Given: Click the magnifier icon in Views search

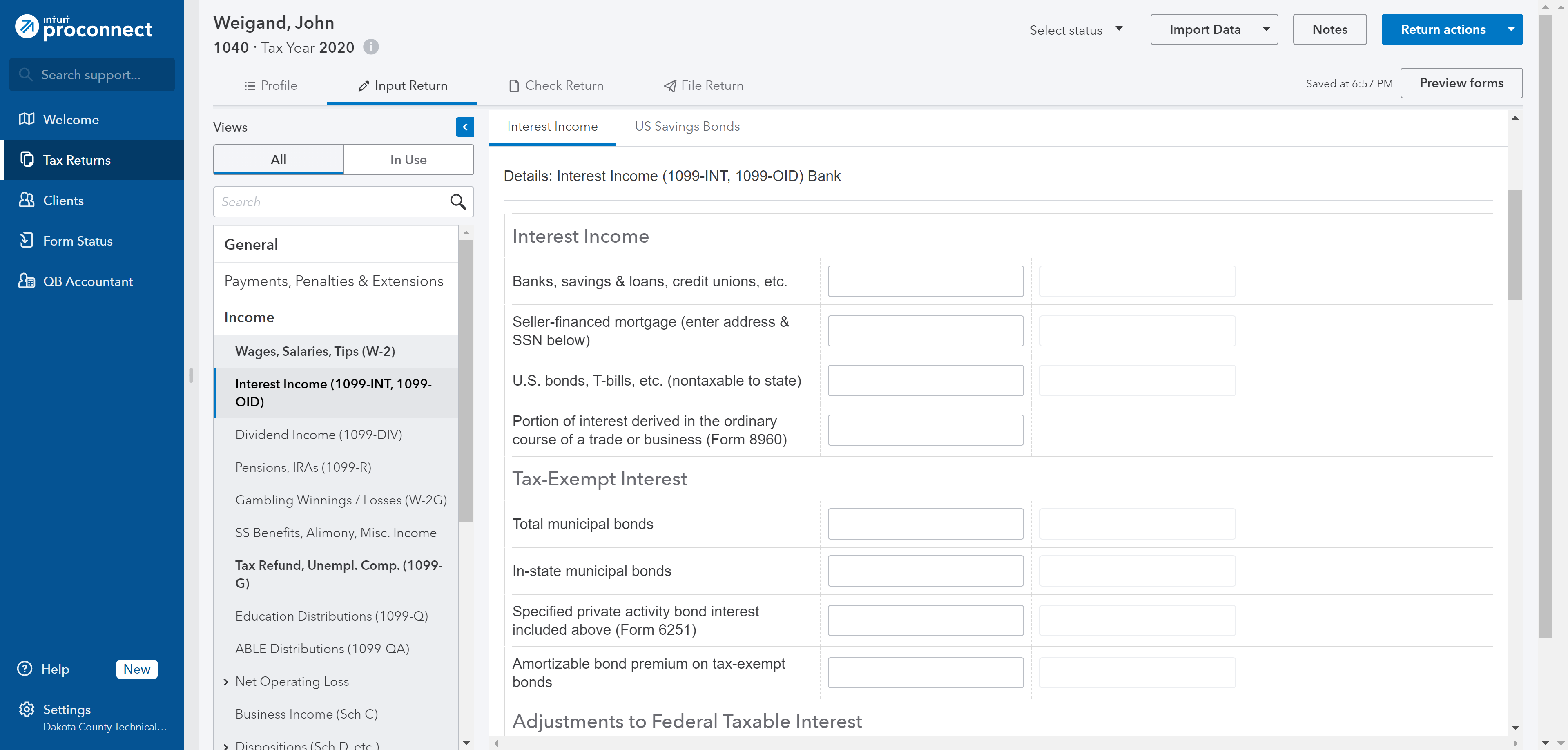Looking at the screenshot, I should click(458, 201).
